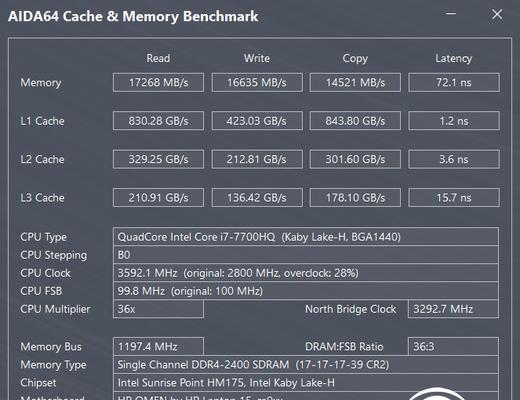Screen dimensions: 520x400
Task: Select the L3 Cache Latency 15.7 ns field
Action: click(454, 198)
